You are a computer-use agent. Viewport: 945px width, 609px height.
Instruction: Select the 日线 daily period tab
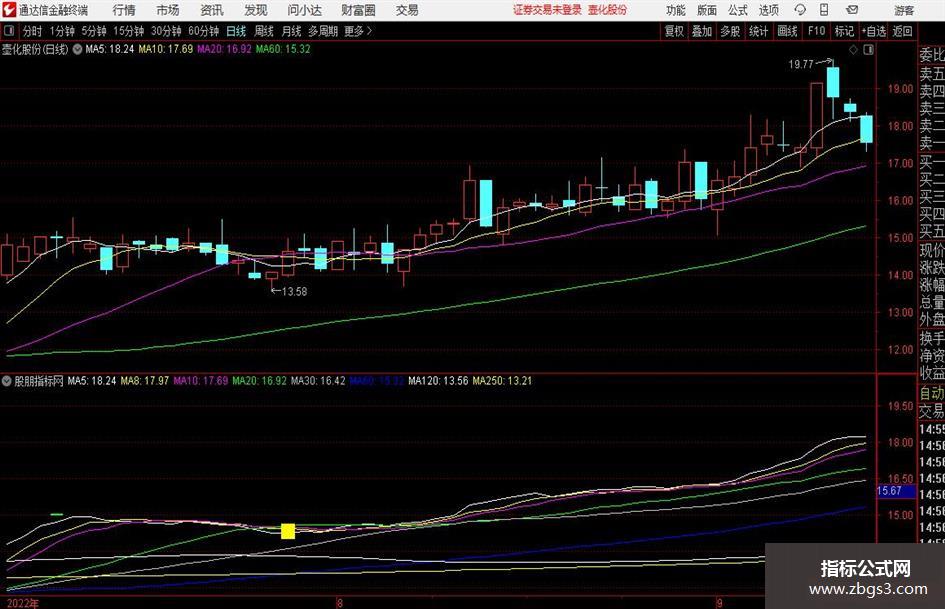pos(236,31)
